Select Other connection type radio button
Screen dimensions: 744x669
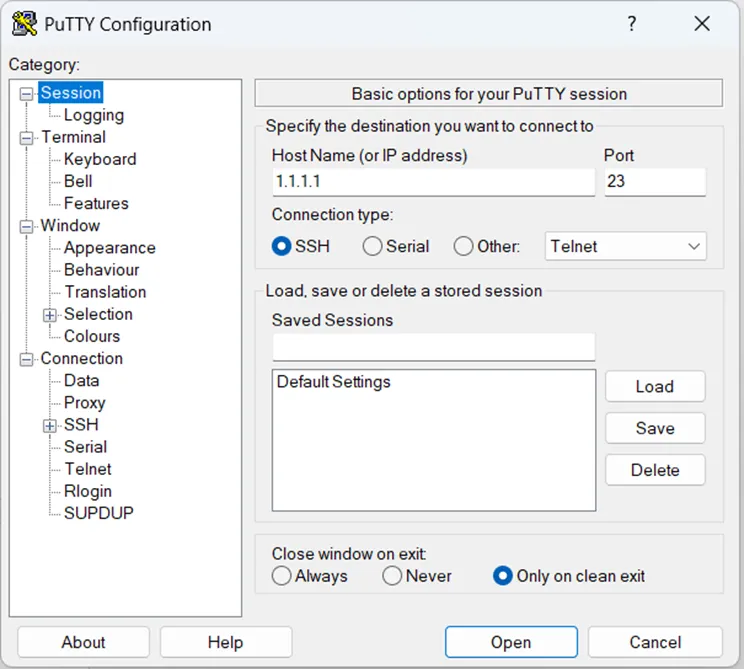tap(463, 246)
